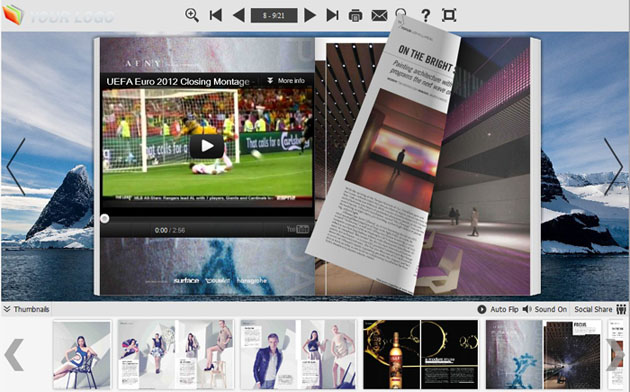
Task: Expand More info on the video
Action: click(286, 81)
